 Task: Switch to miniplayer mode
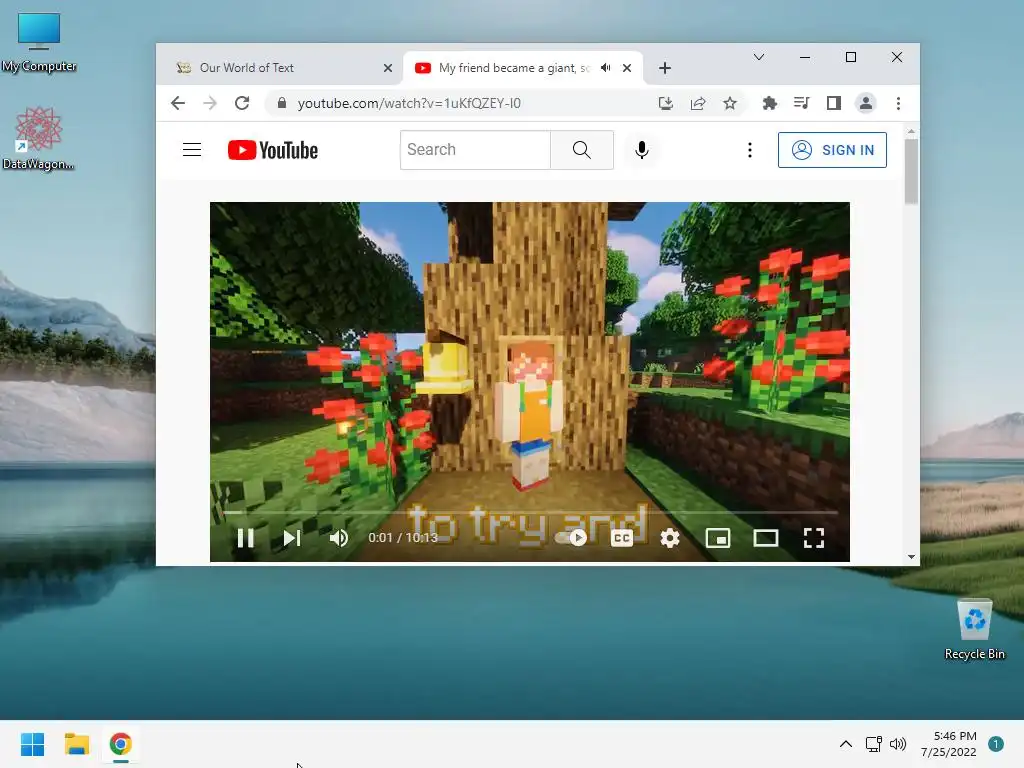[x=718, y=538]
